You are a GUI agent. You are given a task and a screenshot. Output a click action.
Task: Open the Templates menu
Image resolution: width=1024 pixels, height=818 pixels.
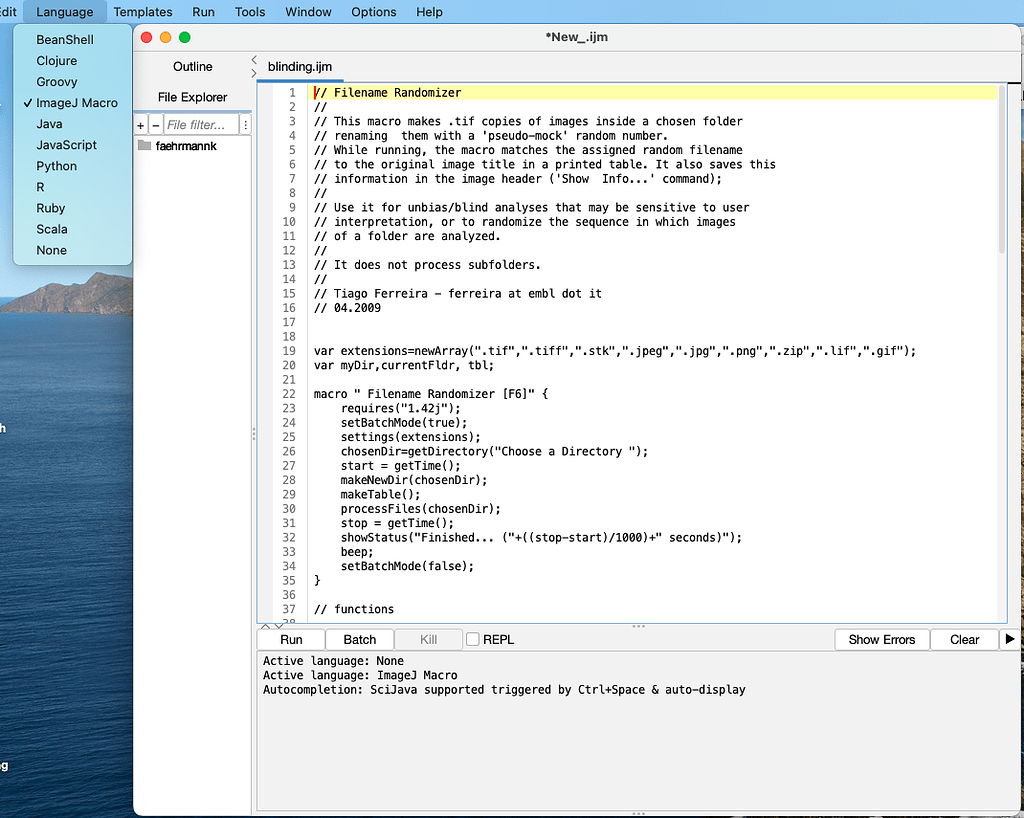coord(142,12)
